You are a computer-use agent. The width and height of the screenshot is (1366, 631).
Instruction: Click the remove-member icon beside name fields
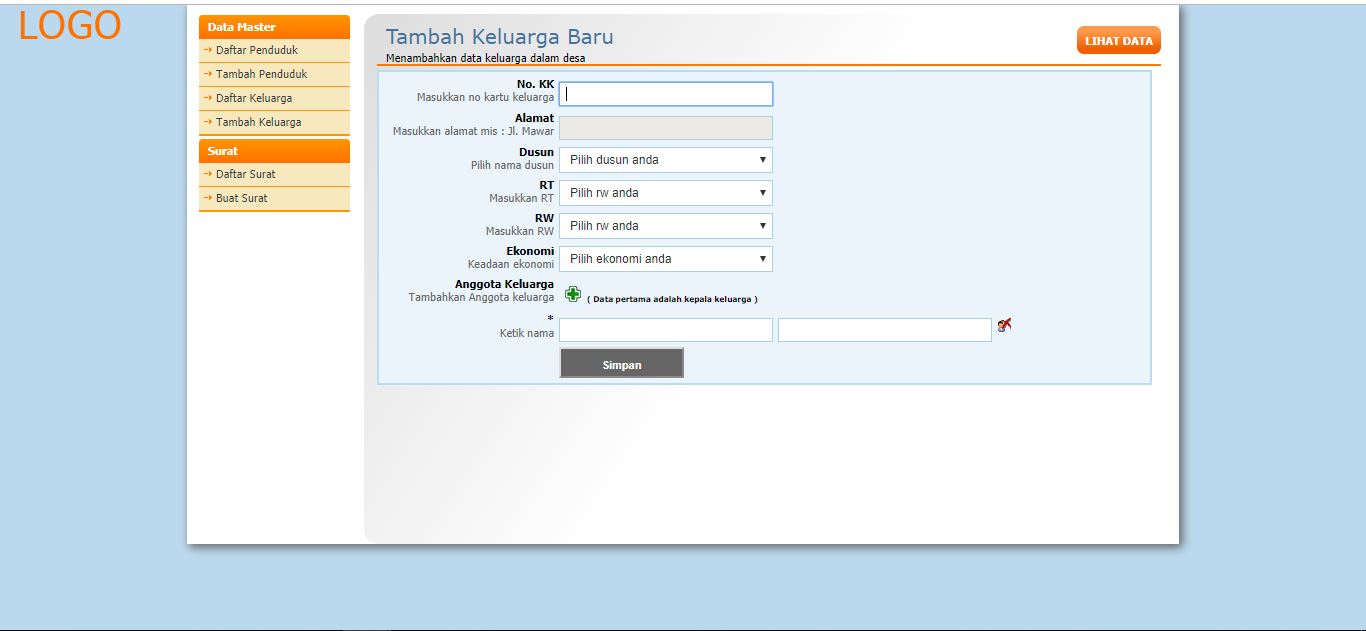click(x=1005, y=325)
